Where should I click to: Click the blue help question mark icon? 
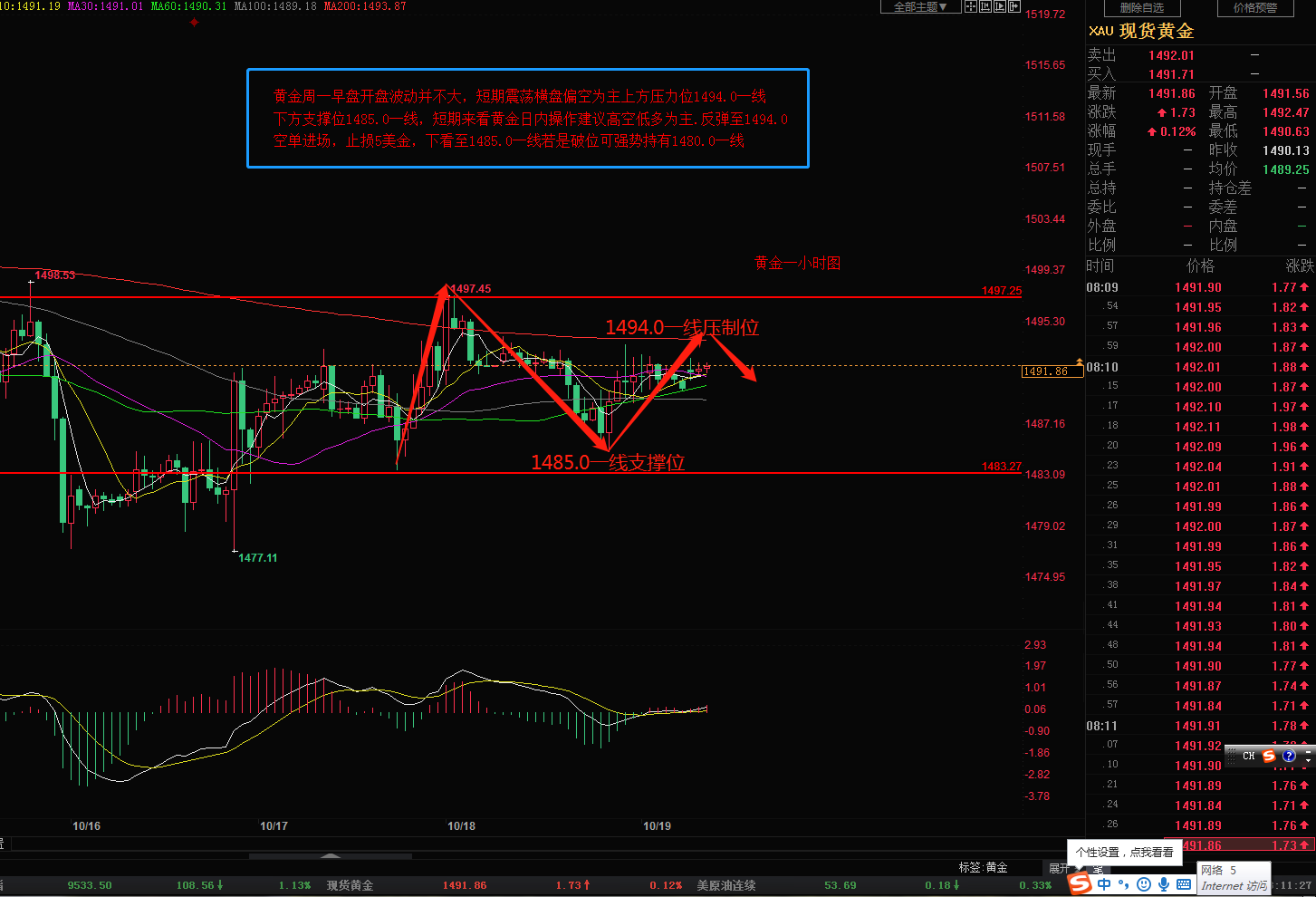click(1290, 756)
